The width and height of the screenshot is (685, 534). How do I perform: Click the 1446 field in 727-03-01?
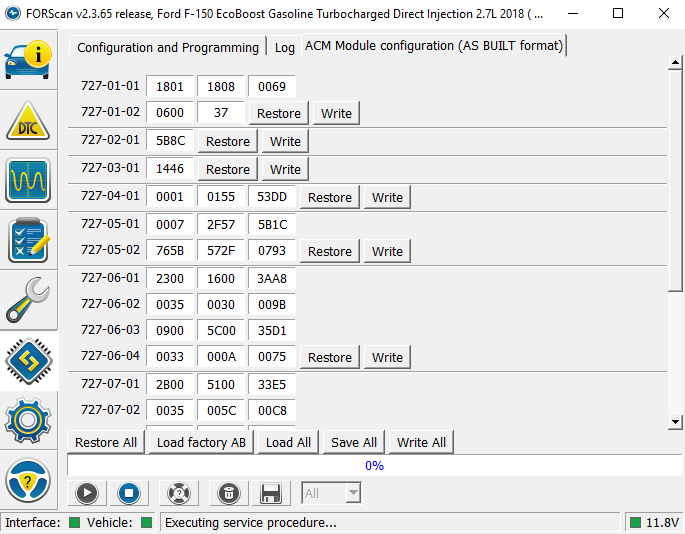point(170,168)
